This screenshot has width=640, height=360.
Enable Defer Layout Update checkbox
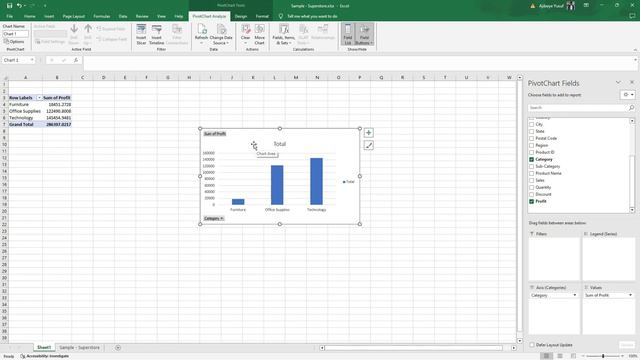coord(532,345)
